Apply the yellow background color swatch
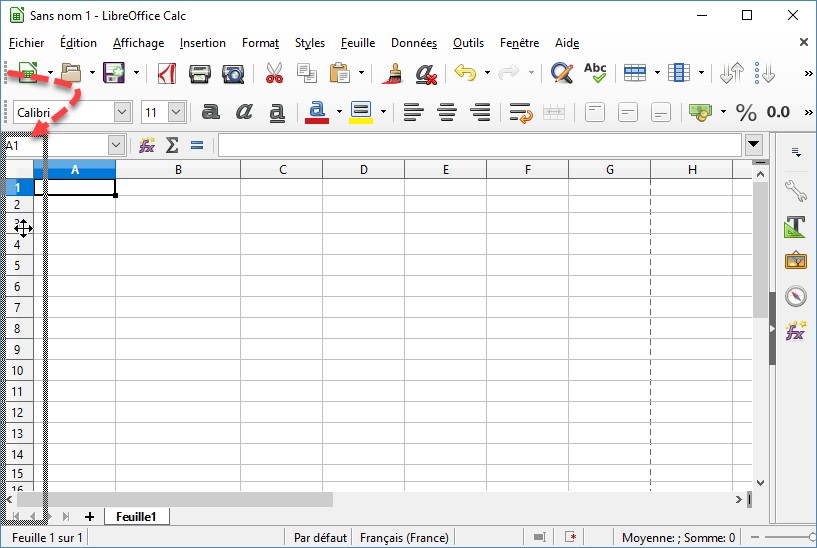 [x=360, y=112]
